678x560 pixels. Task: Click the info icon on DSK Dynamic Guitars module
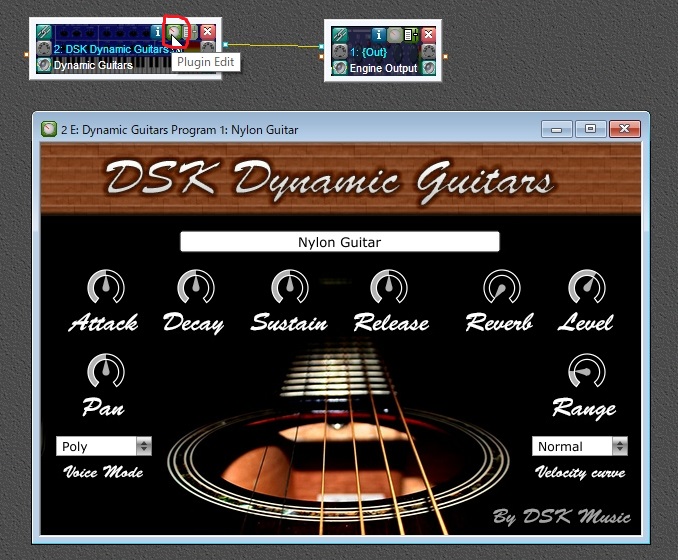tap(158, 32)
